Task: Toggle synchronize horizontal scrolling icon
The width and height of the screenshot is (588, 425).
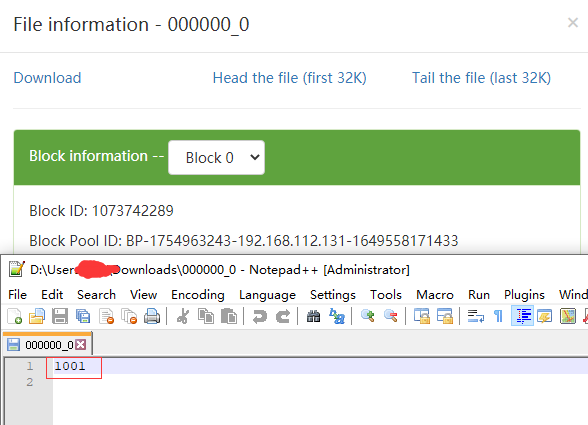Action: (444, 316)
